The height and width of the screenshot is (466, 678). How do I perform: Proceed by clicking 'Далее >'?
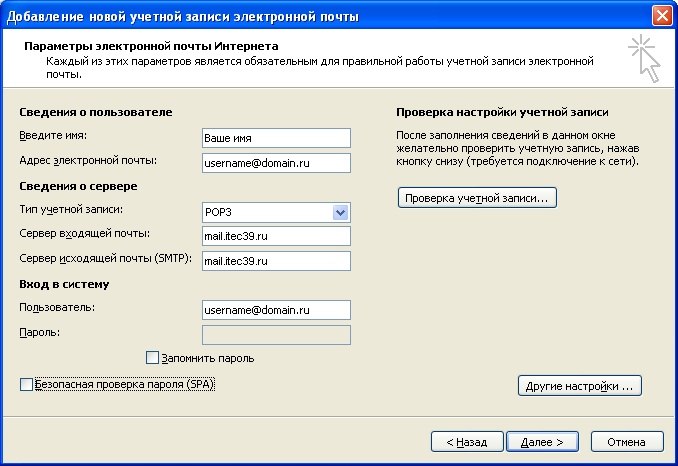(x=542, y=441)
